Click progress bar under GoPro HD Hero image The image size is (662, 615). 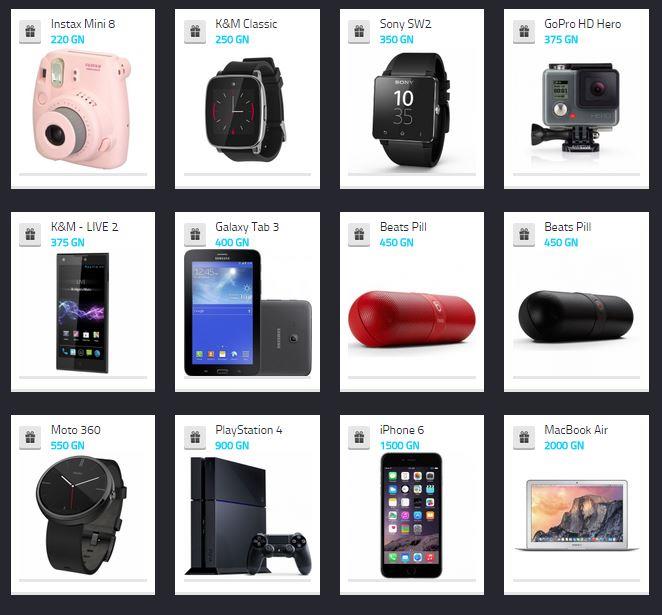pyautogui.click(x=576, y=174)
